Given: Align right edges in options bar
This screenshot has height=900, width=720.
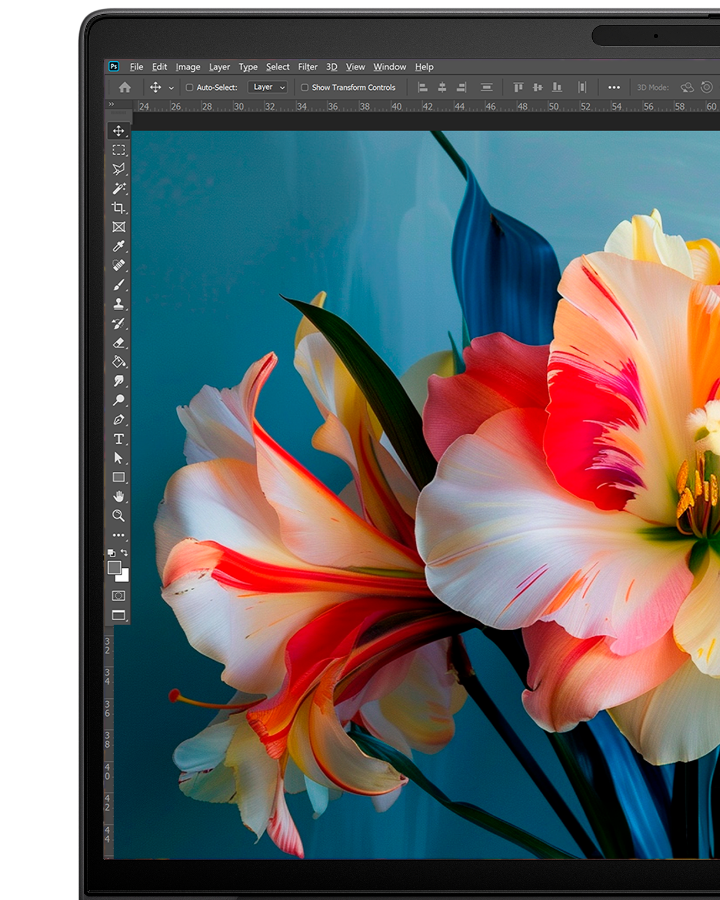Looking at the screenshot, I should [x=461, y=87].
